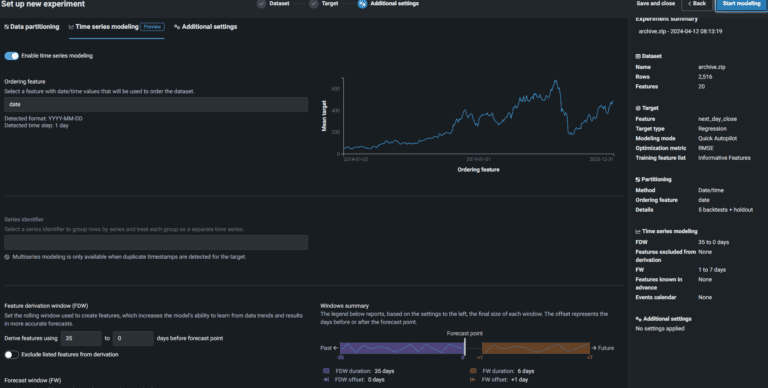
Task: Click the Series identifier field
Action: 156,242
